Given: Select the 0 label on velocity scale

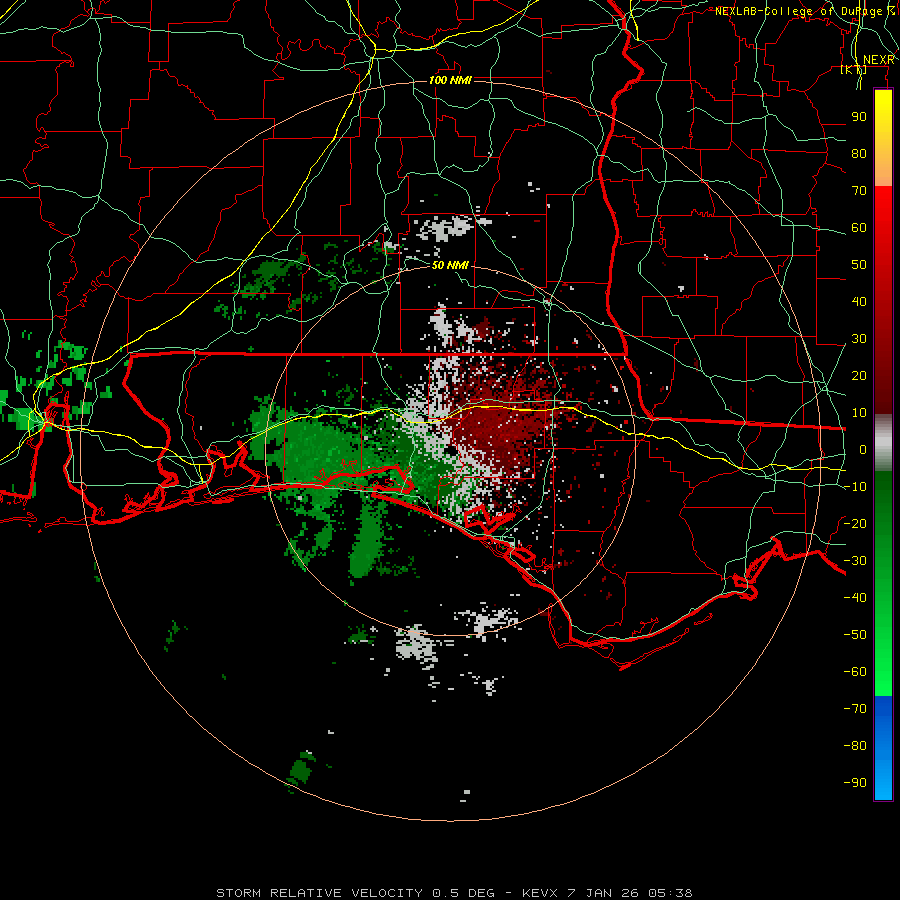Looking at the screenshot, I should coord(863,450).
